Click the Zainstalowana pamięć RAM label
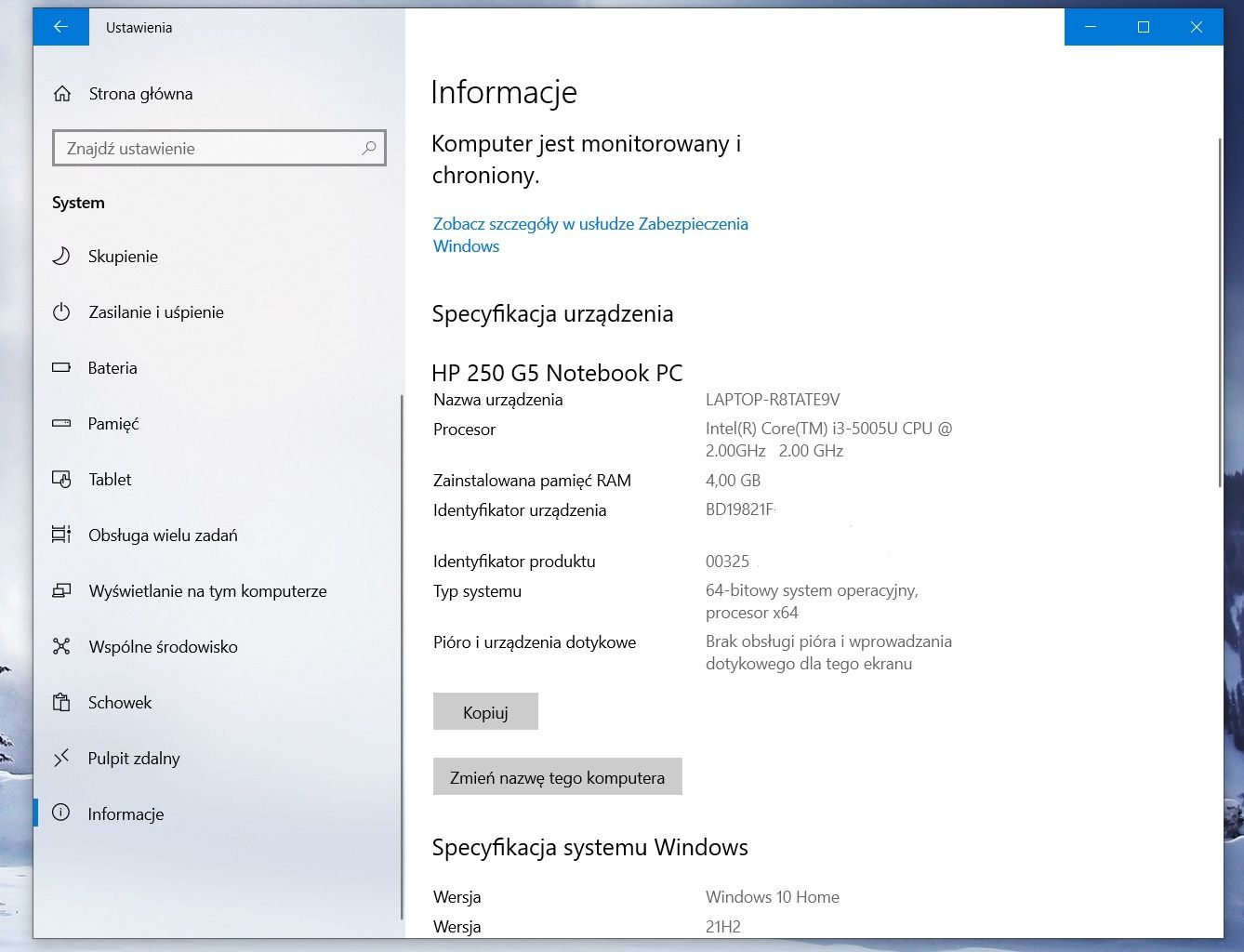 pos(532,481)
